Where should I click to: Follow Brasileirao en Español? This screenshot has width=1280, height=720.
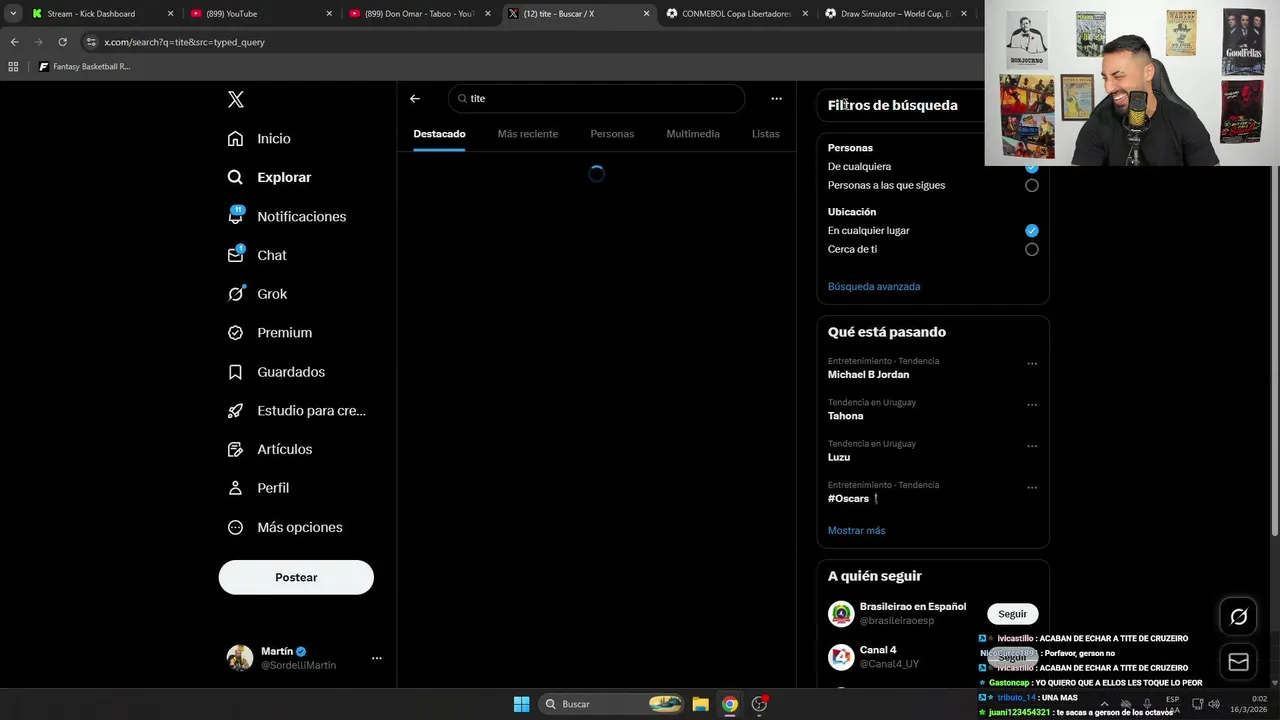pyautogui.click(x=1012, y=614)
